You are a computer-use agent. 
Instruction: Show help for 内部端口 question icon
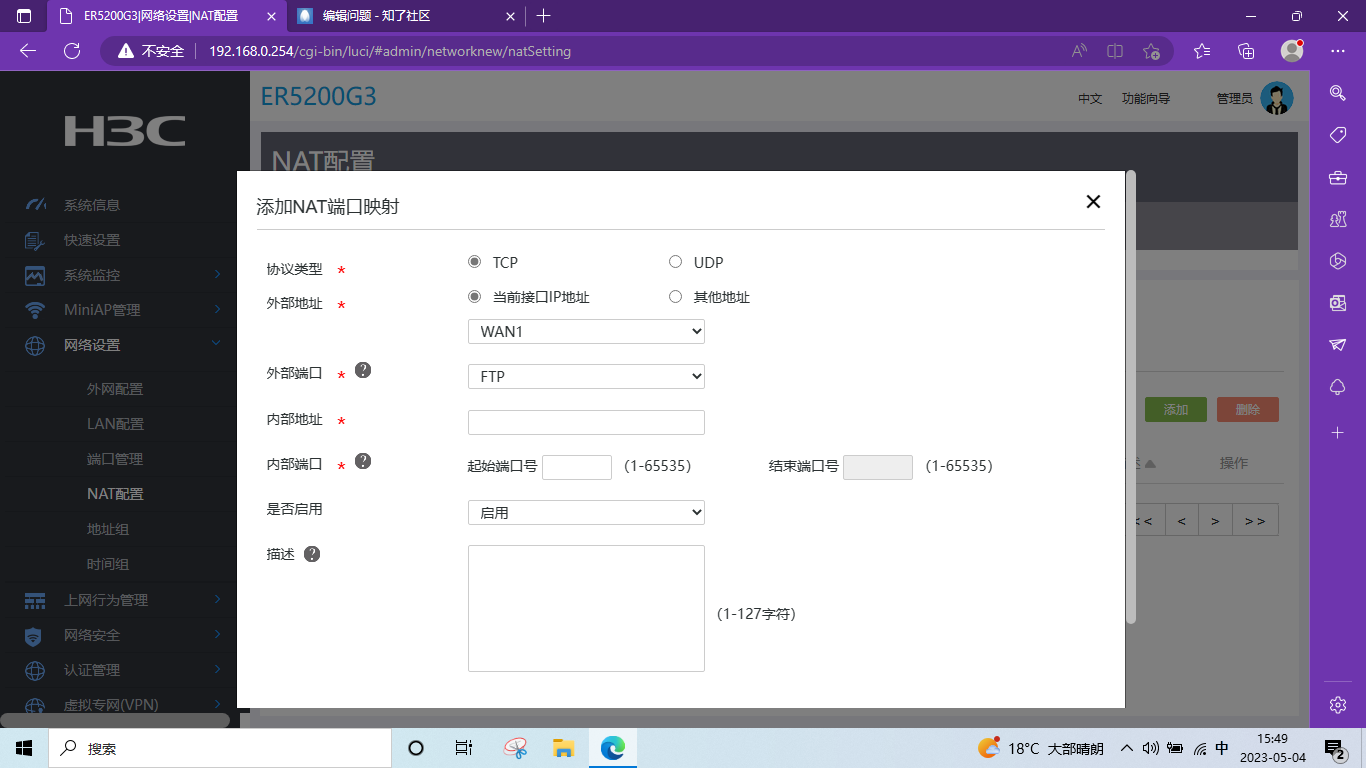tap(363, 461)
